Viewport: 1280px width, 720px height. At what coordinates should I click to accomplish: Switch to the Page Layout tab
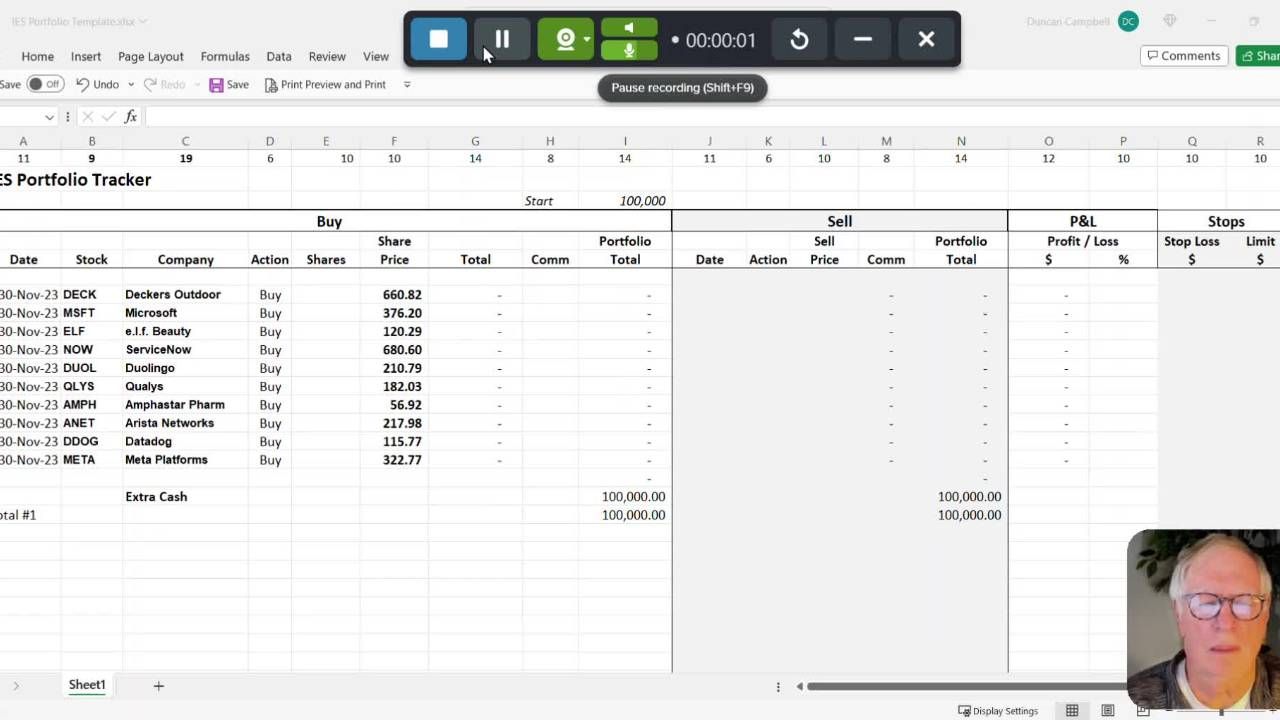point(151,56)
